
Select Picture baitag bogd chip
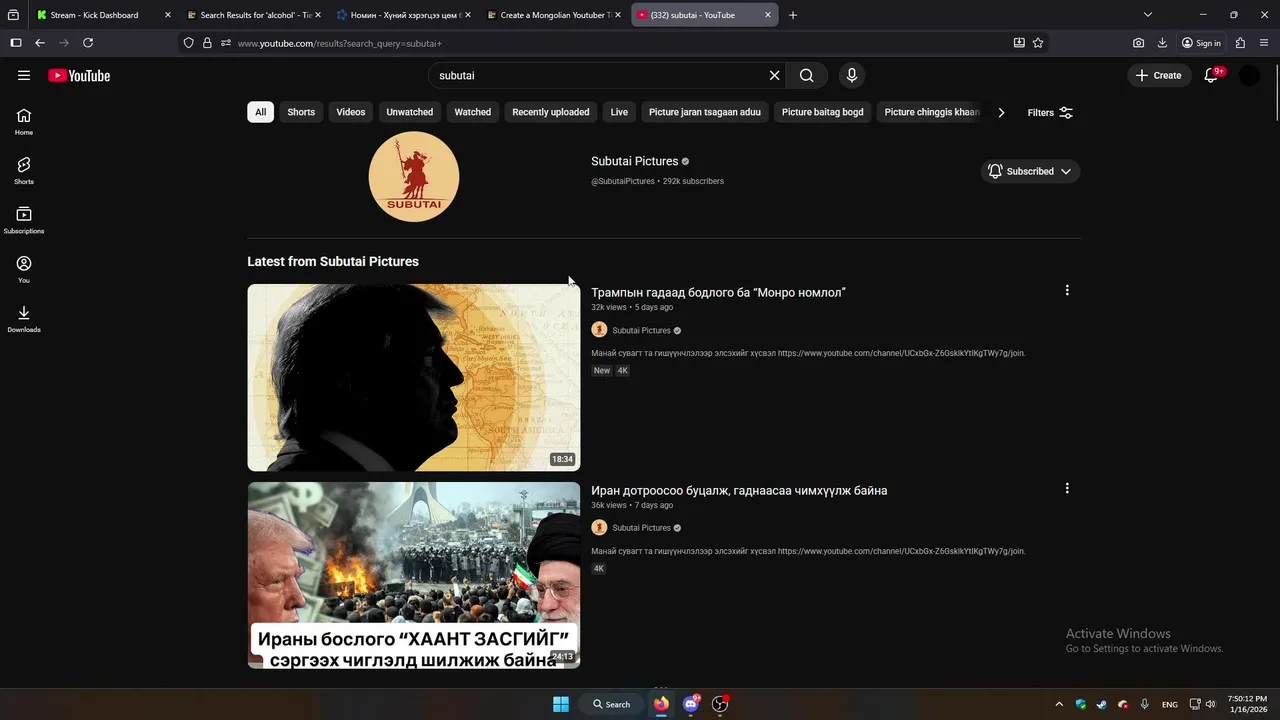coord(823,112)
